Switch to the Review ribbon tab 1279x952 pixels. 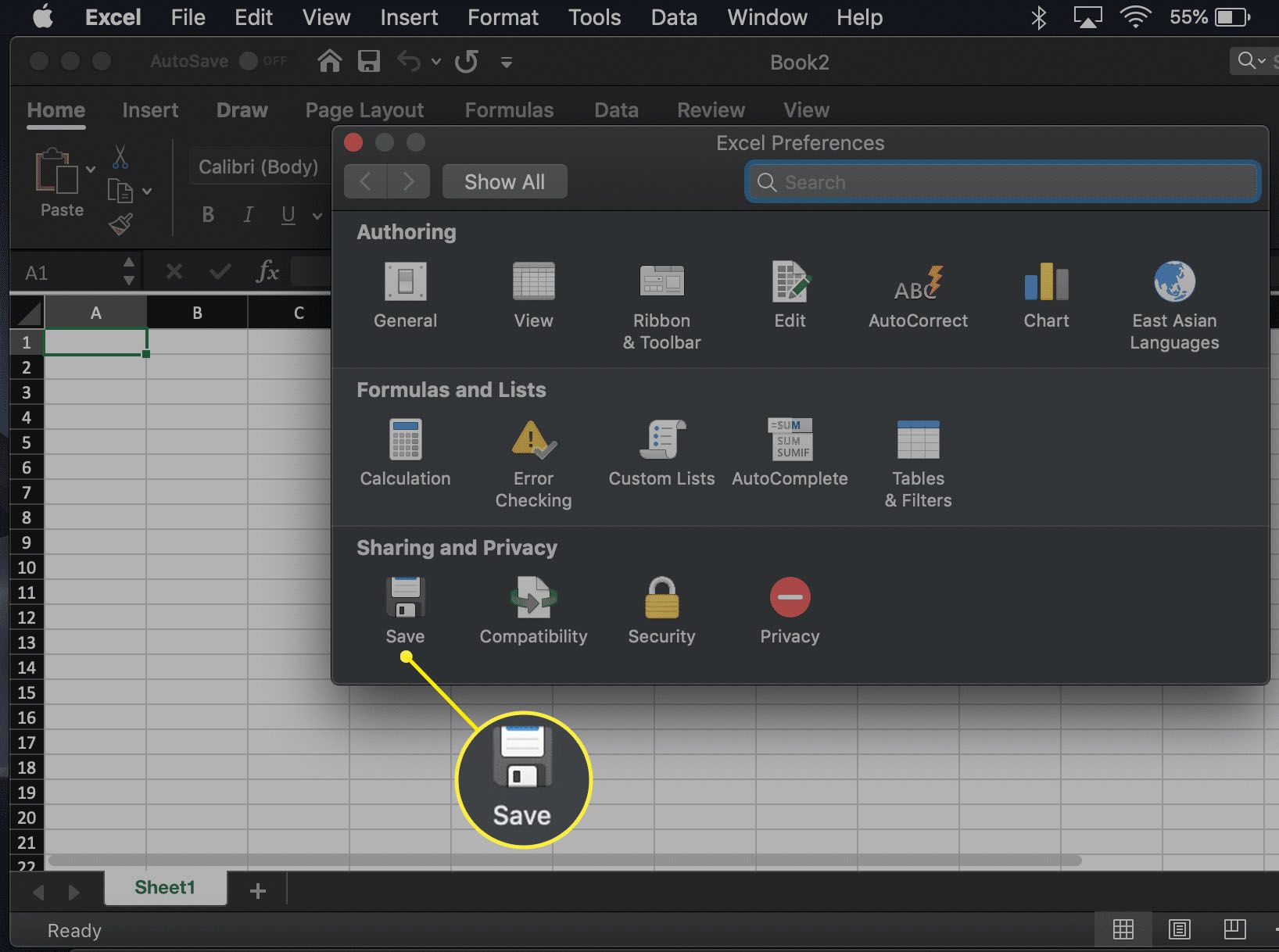click(711, 110)
